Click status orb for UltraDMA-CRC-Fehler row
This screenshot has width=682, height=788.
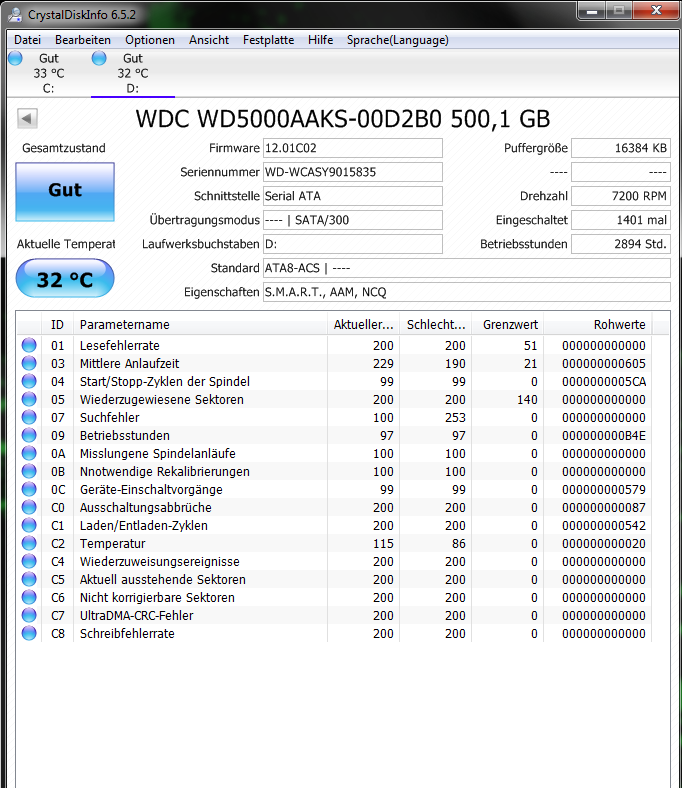[29, 616]
